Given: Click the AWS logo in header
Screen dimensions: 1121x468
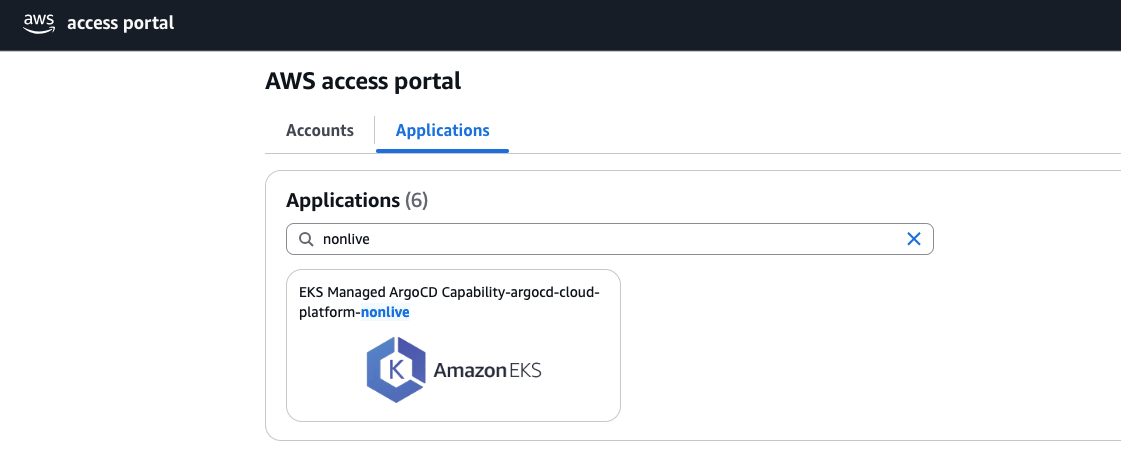Looking at the screenshot, I should pos(39,24).
